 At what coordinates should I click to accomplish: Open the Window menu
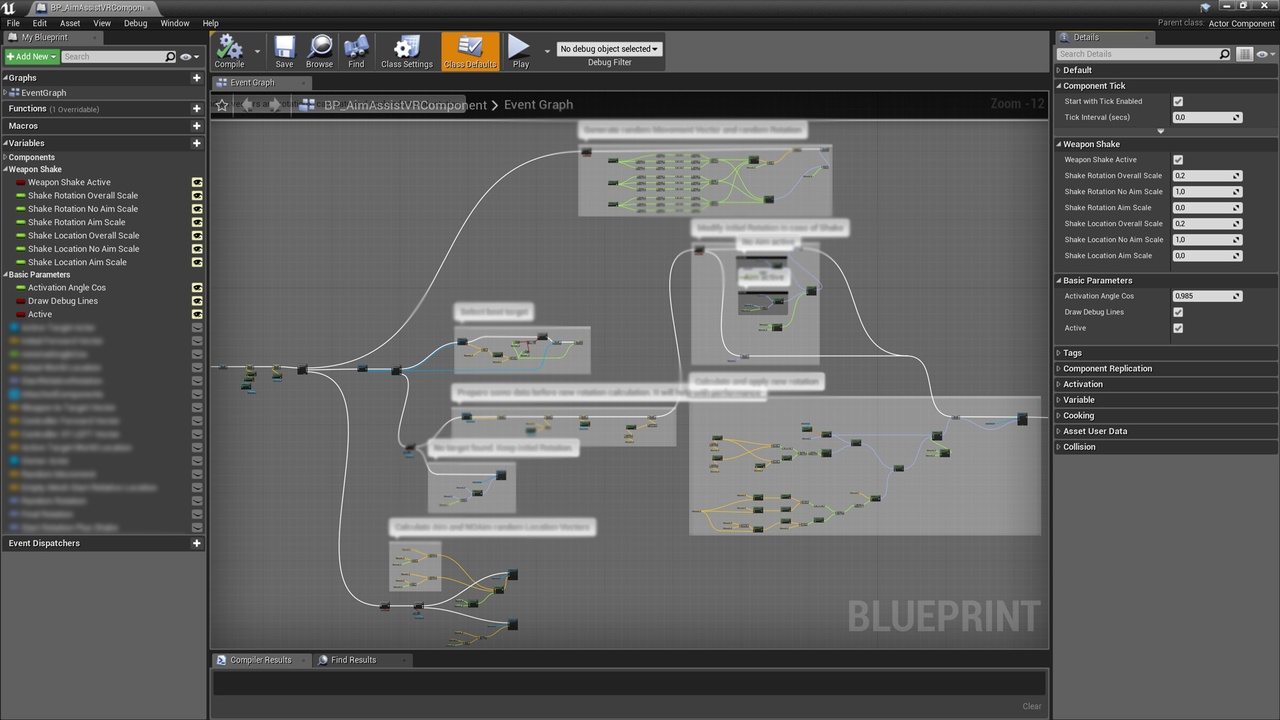click(174, 23)
